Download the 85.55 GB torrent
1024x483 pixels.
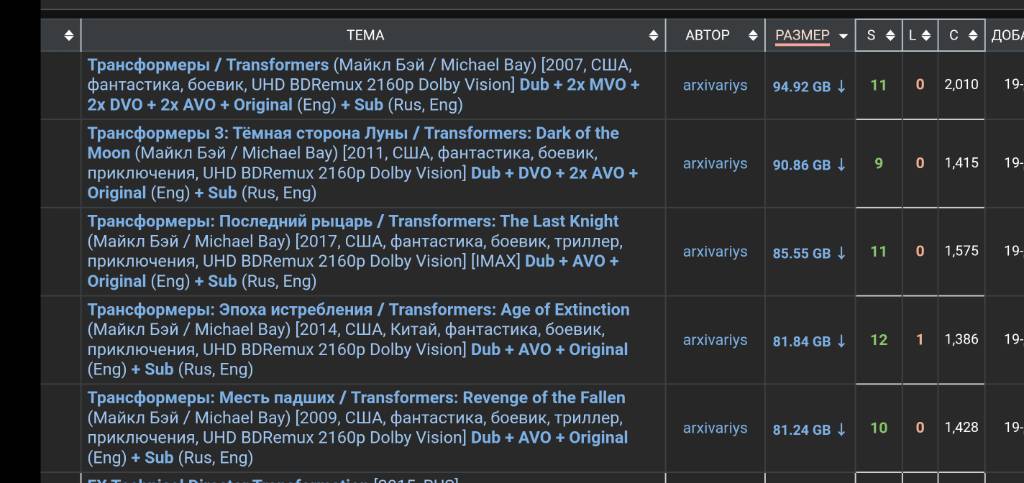pos(809,253)
